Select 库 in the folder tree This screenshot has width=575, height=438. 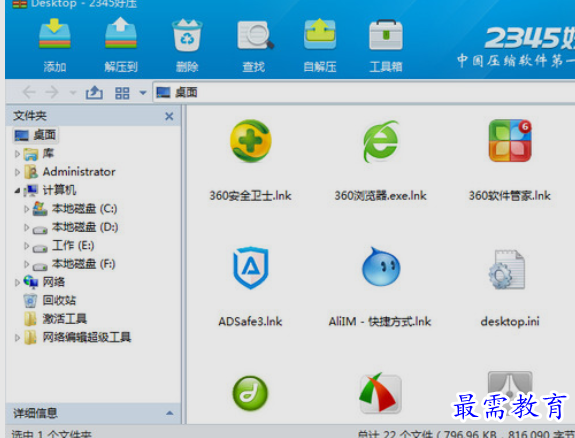tap(39, 154)
